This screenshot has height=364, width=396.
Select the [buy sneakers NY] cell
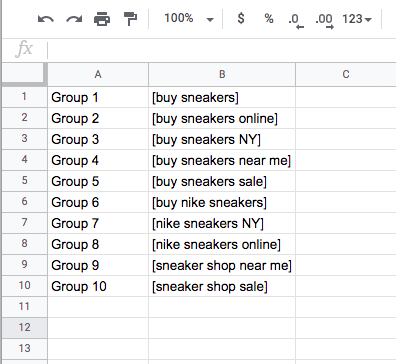(222, 139)
